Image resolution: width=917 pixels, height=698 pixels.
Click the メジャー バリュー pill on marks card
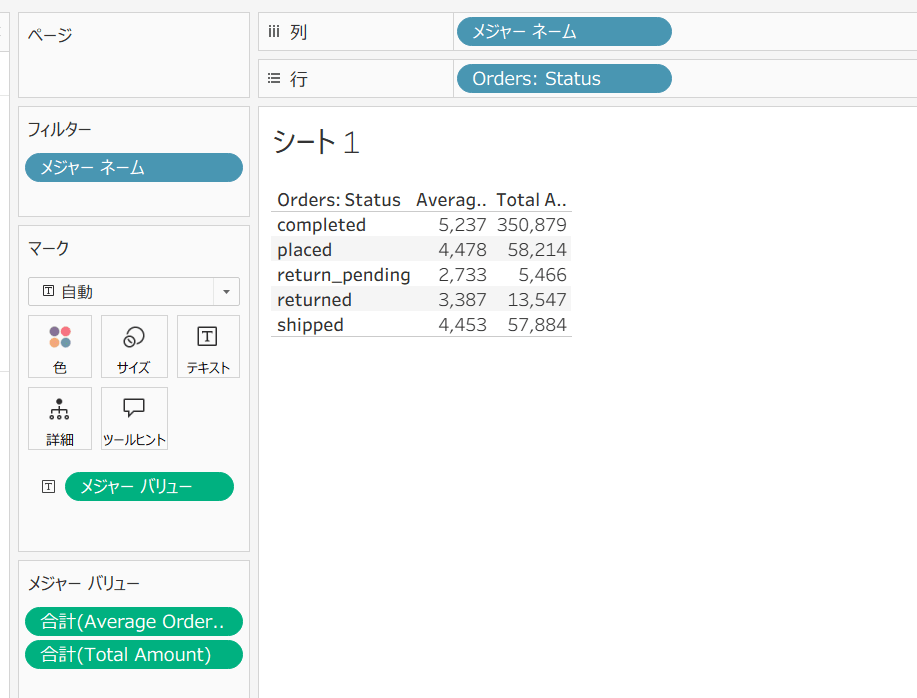148,487
